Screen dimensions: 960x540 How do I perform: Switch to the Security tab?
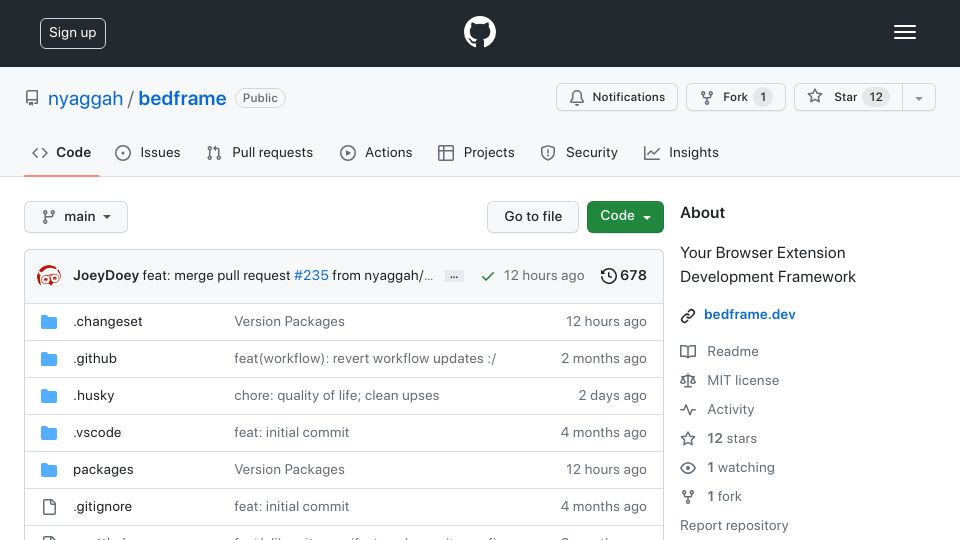coord(579,152)
